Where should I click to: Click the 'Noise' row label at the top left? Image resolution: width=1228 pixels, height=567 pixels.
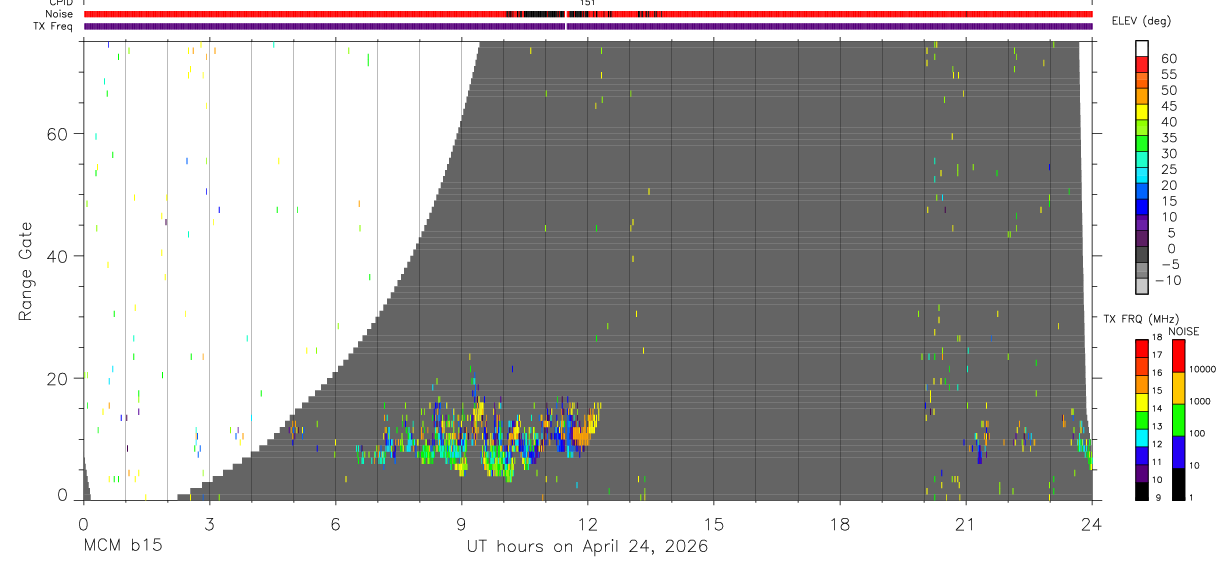click(x=60, y=15)
